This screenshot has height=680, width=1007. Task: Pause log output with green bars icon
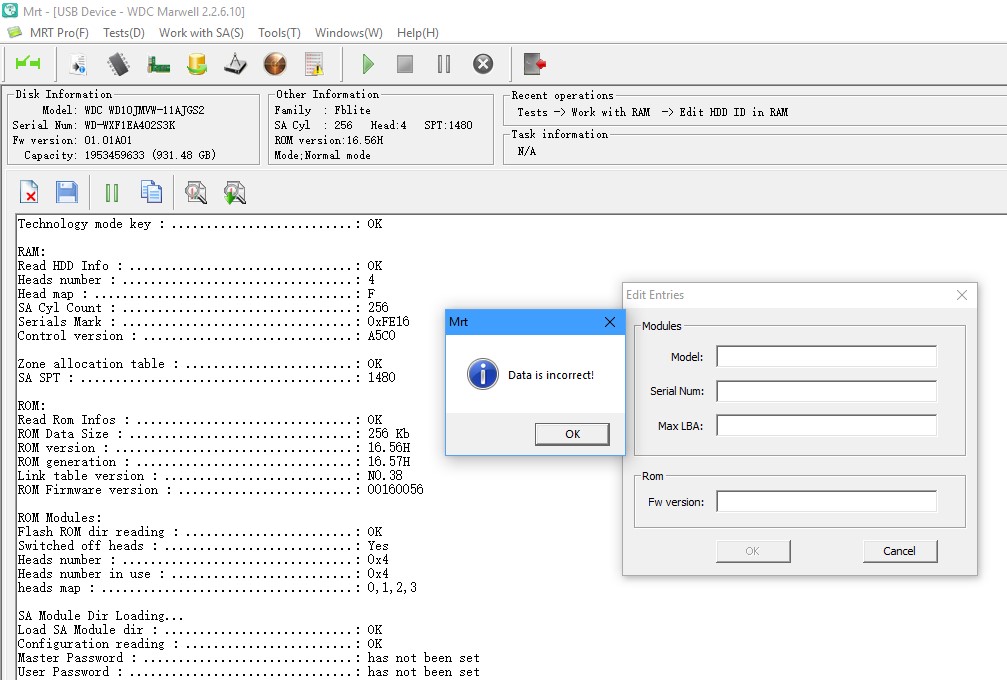point(112,193)
